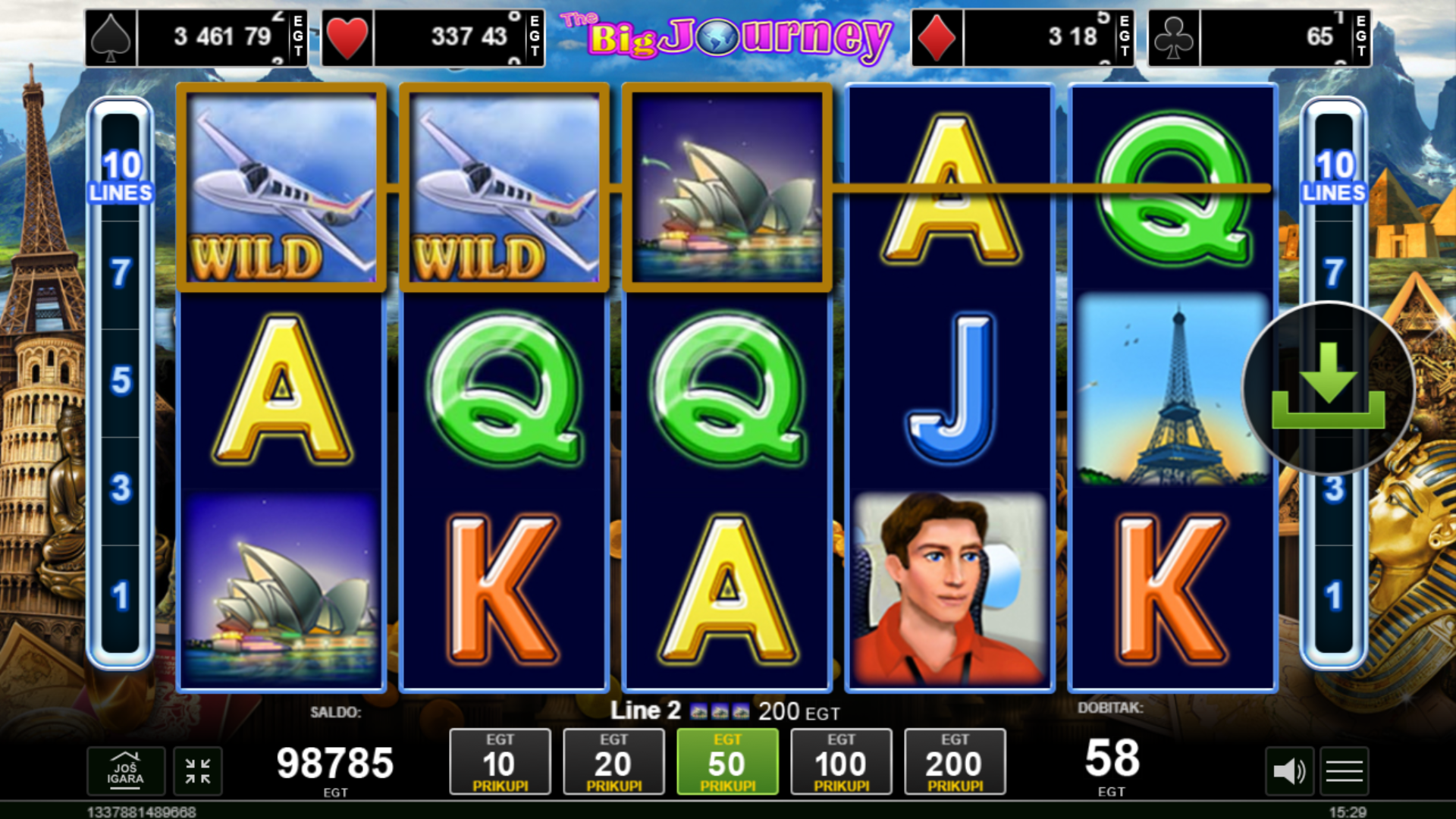This screenshot has height=819, width=1456.
Task: Select the 200 EGT PRIKUPI bet
Action: coord(955,762)
